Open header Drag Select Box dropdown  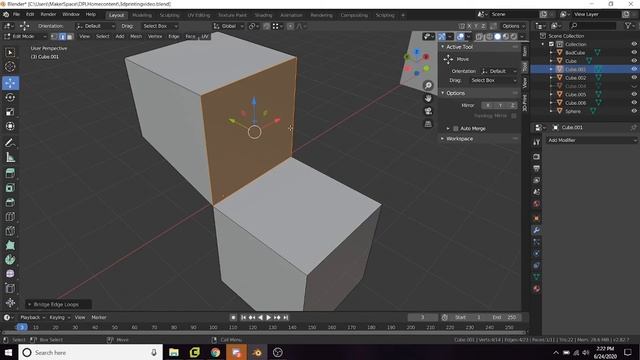[x=160, y=26]
